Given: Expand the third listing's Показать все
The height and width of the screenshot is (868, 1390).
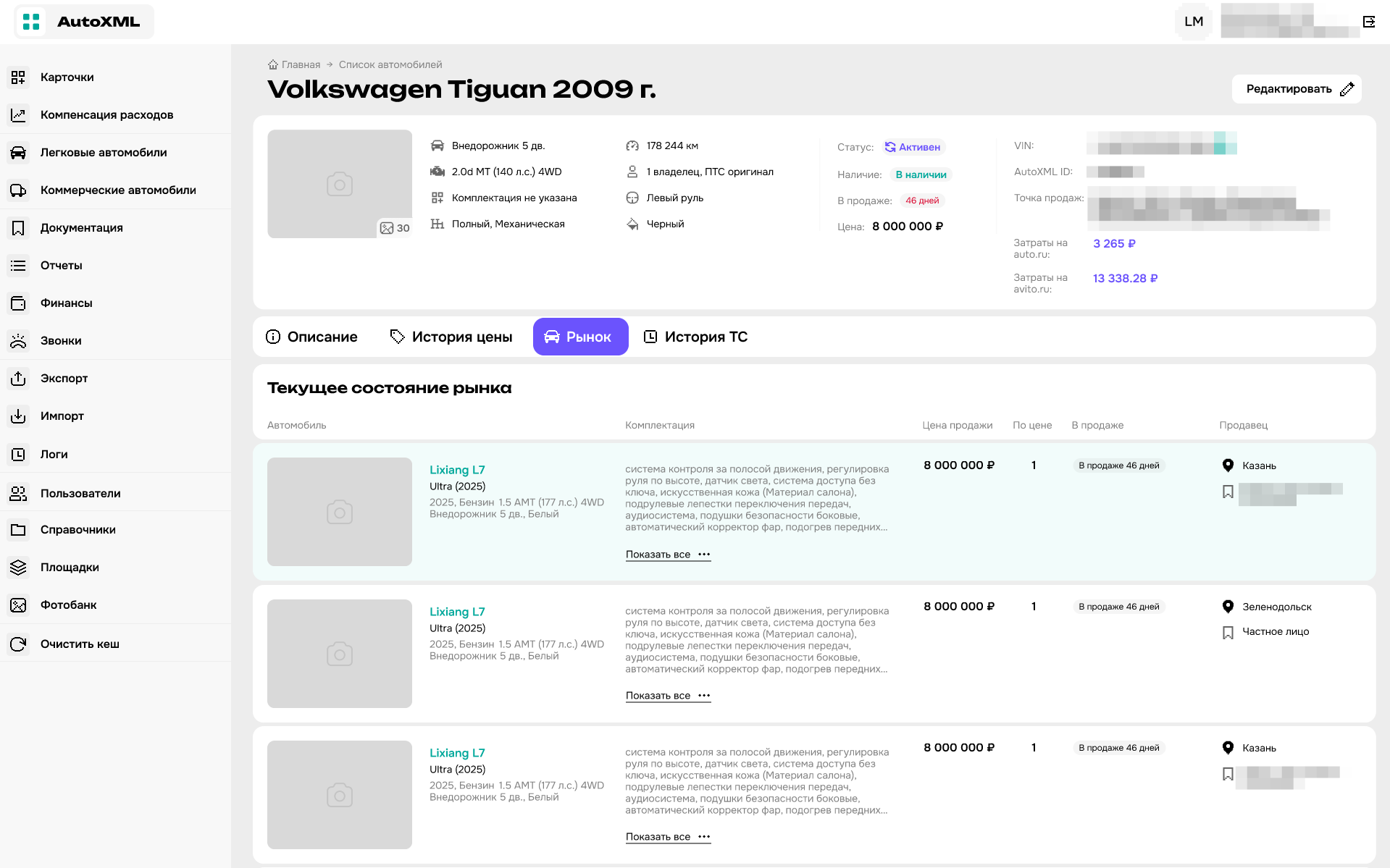Looking at the screenshot, I should (667, 837).
